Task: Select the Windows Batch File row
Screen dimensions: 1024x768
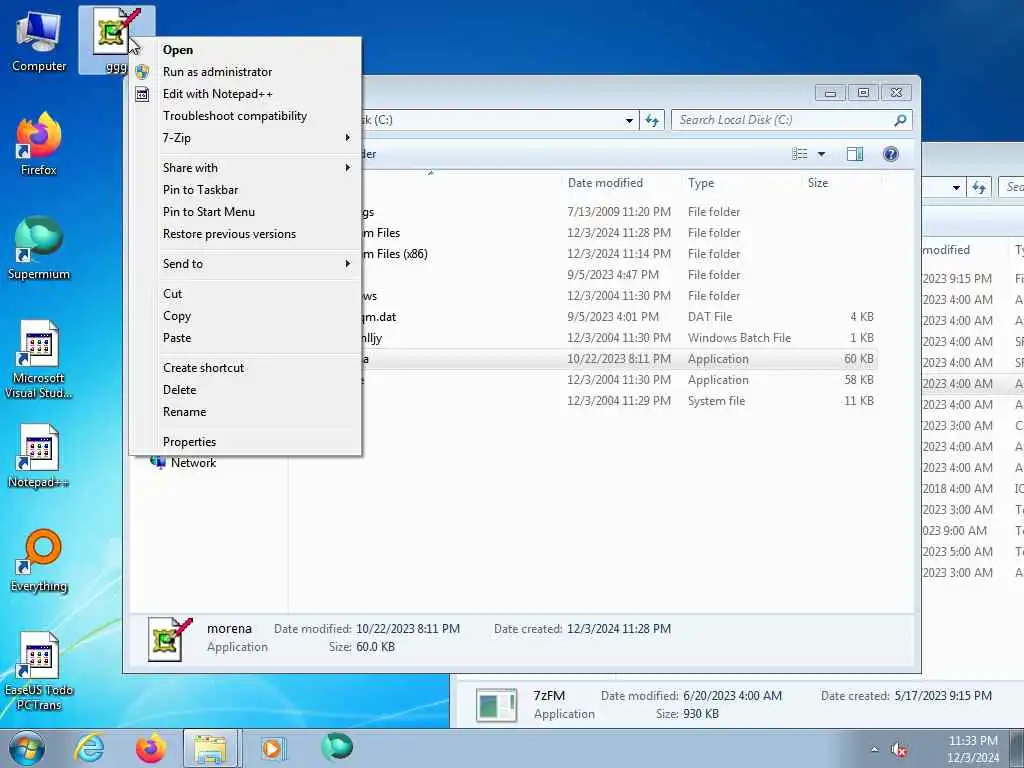Action: pos(618,338)
